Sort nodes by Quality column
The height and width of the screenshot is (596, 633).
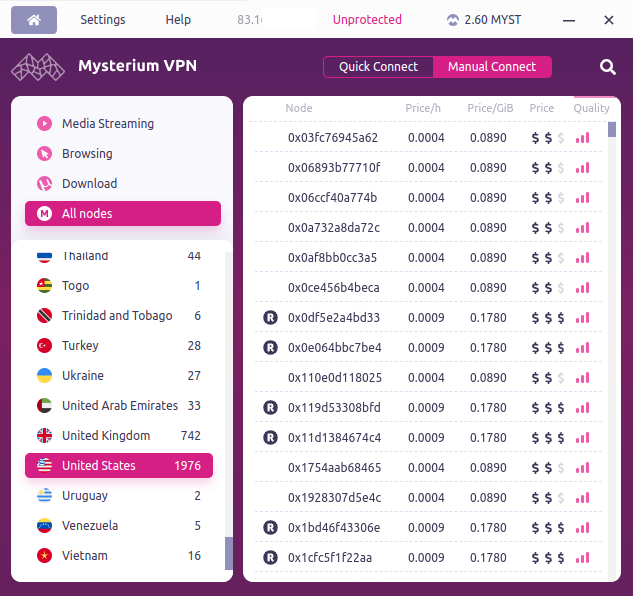click(x=591, y=108)
